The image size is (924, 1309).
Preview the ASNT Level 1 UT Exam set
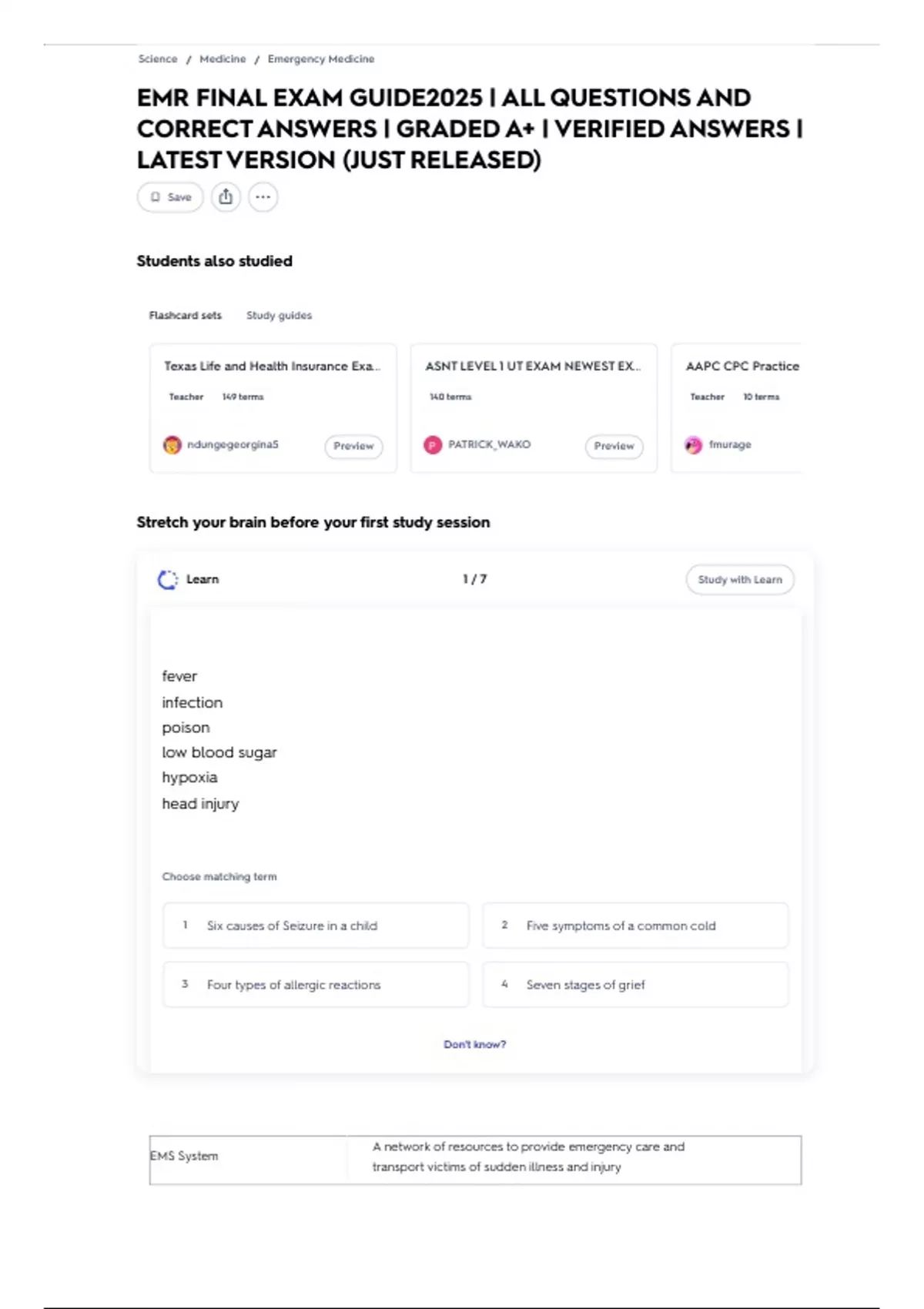click(614, 446)
